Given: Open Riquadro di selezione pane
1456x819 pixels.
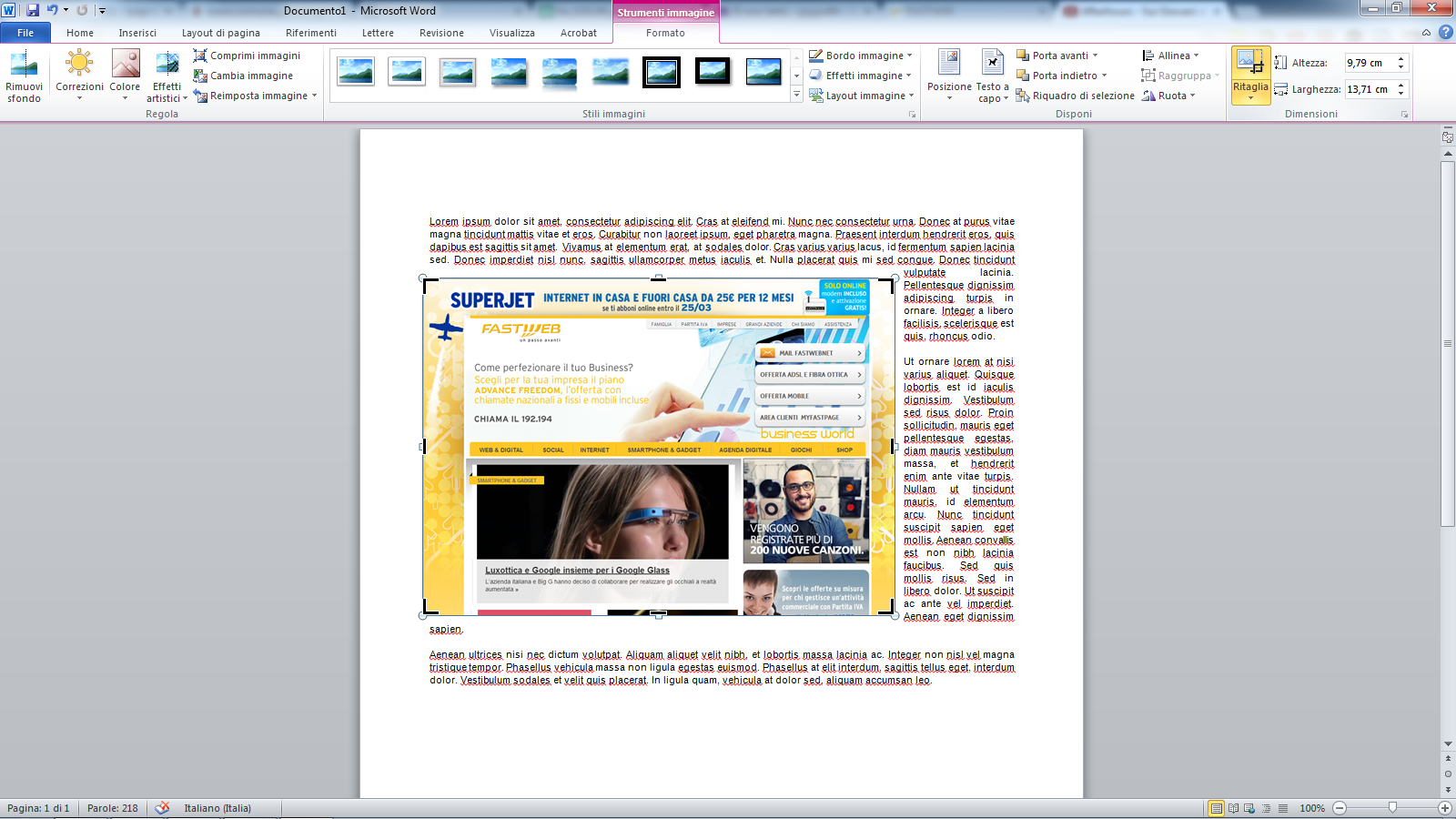Looking at the screenshot, I should 1075,96.
